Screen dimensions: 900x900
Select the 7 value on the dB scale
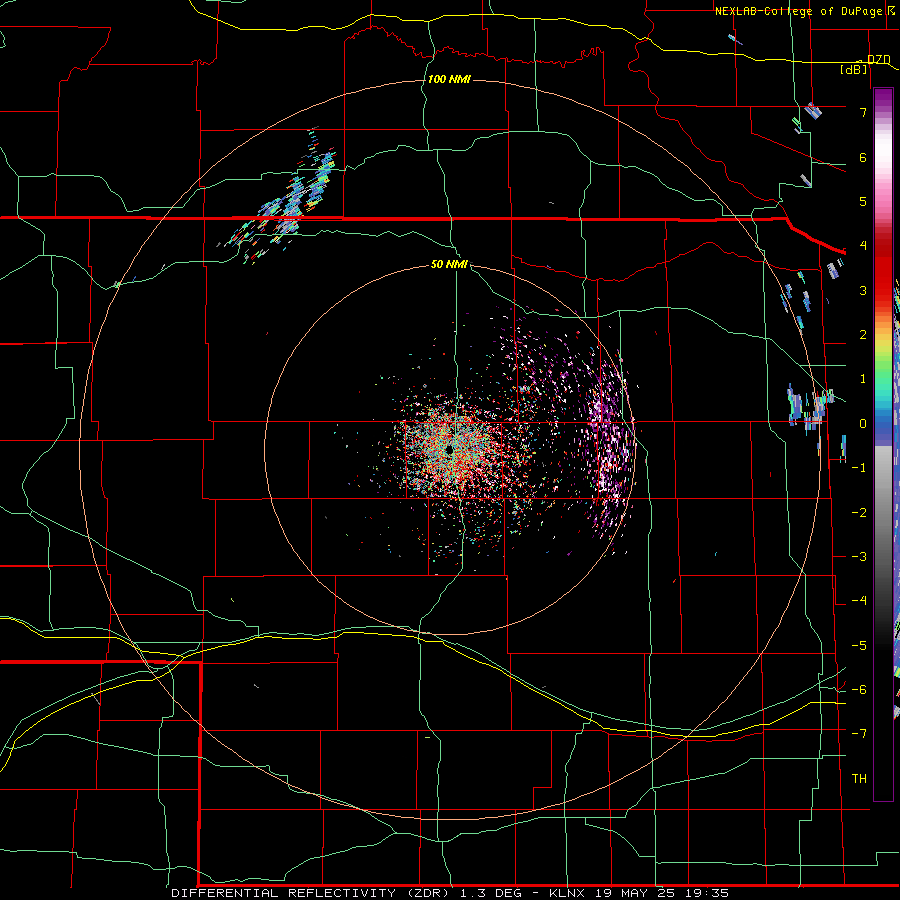863,112
